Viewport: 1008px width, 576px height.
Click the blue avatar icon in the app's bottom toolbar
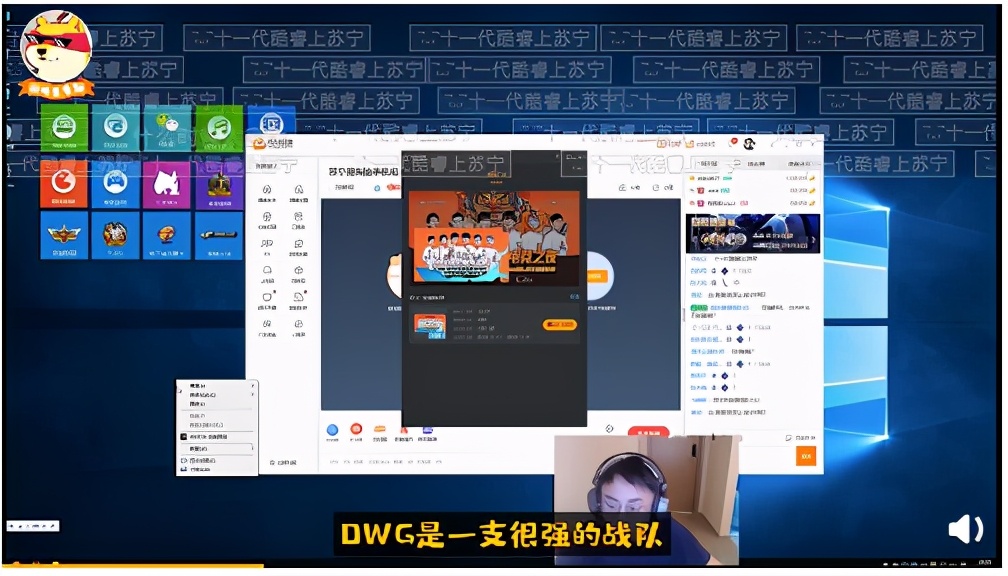point(332,428)
